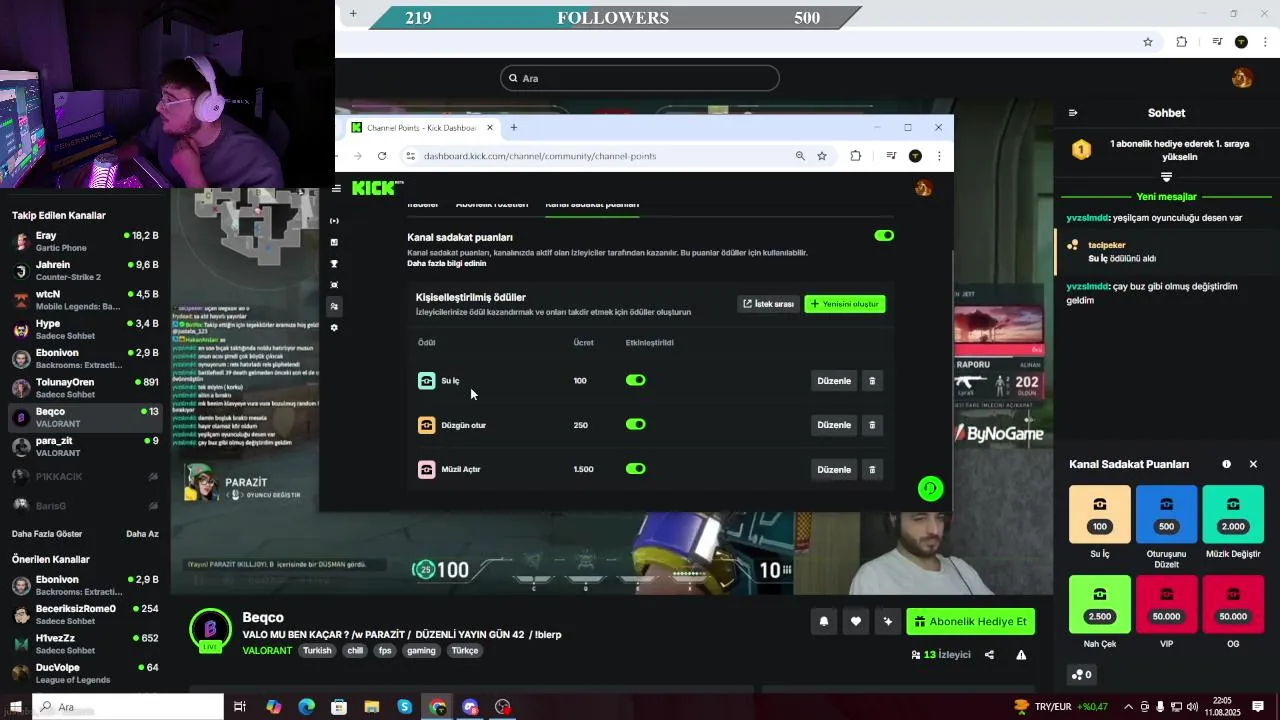Report the stream with warning triangle icon
The height and width of the screenshot is (720, 1280).
1021,655
